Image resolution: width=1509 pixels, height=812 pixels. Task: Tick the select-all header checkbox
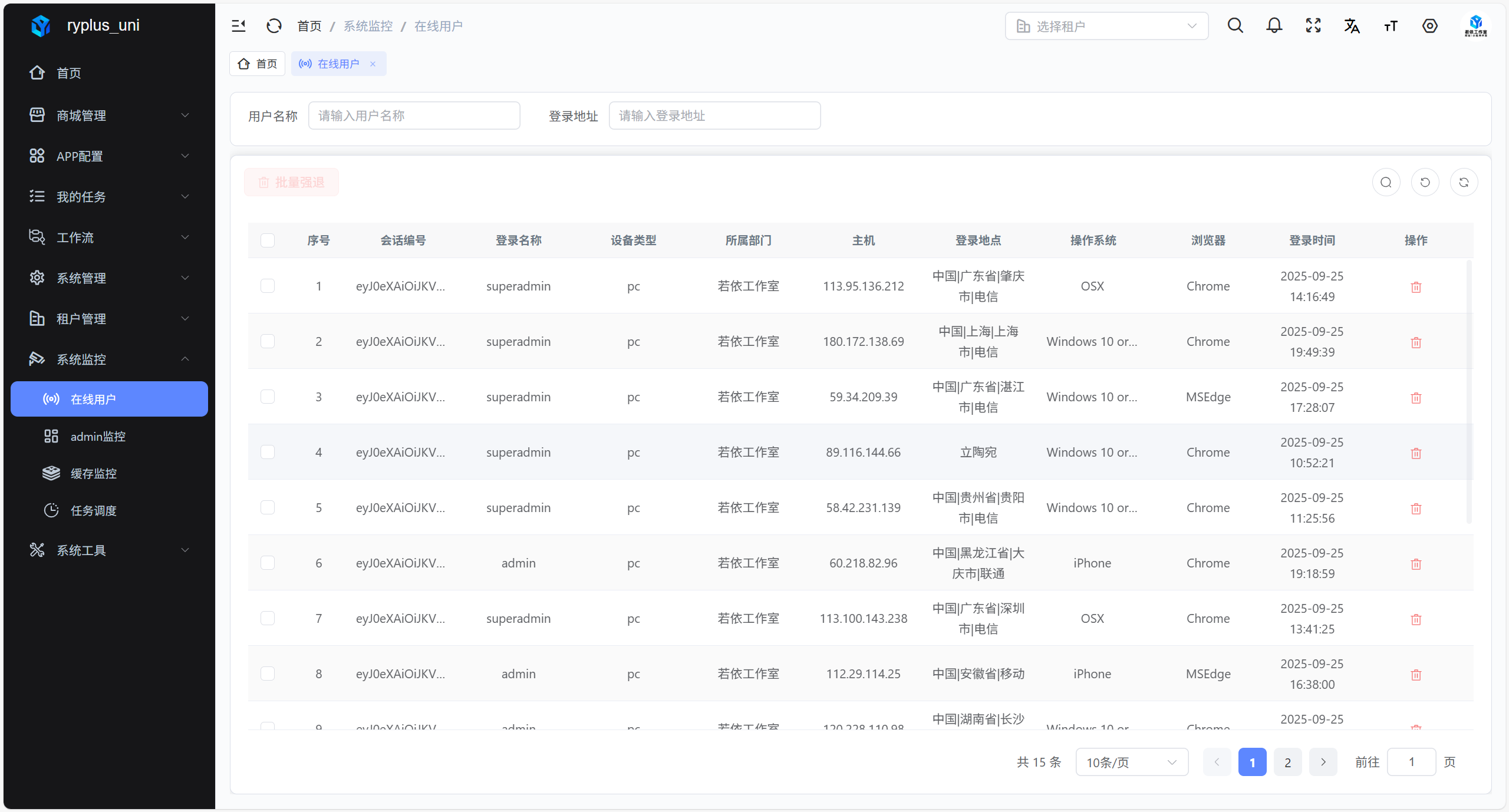pyautogui.click(x=268, y=240)
